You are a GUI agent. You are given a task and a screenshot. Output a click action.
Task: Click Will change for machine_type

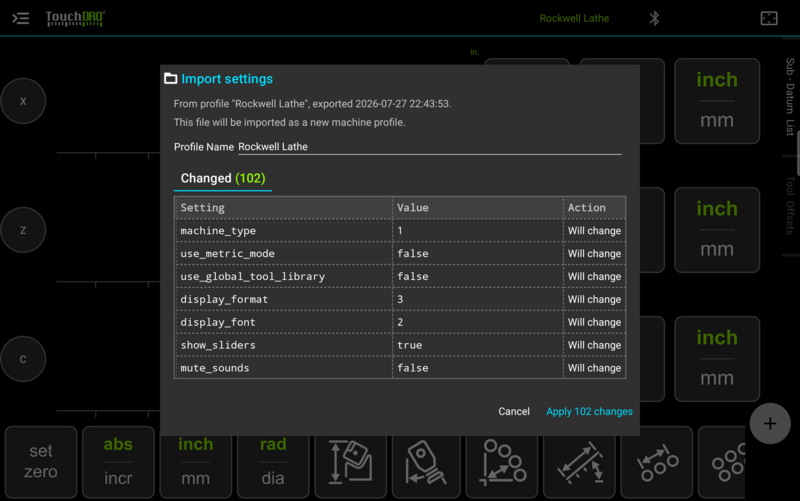click(594, 231)
